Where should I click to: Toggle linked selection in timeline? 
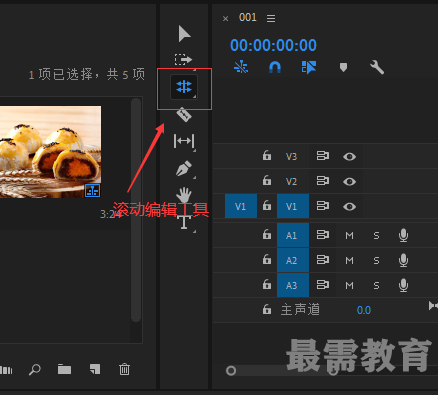pyautogui.click(x=309, y=67)
